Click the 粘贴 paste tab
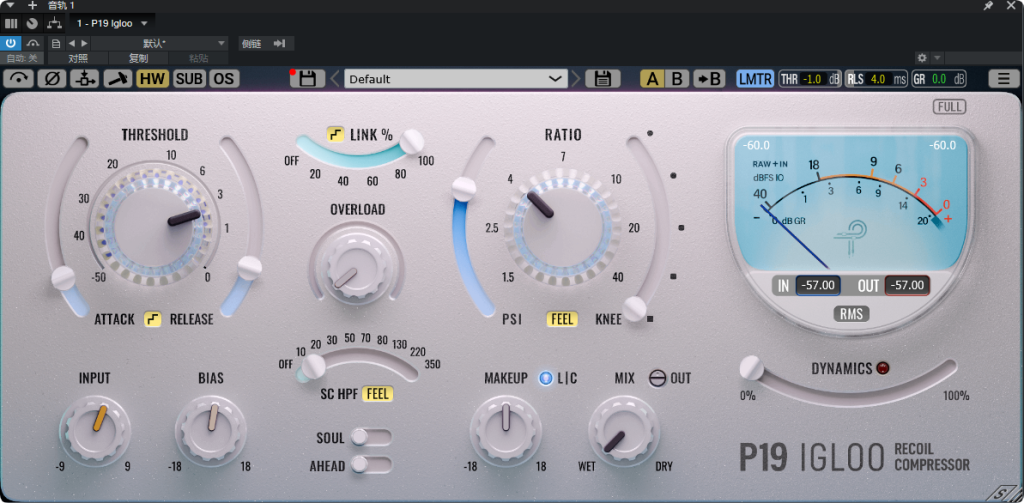 tap(198, 58)
